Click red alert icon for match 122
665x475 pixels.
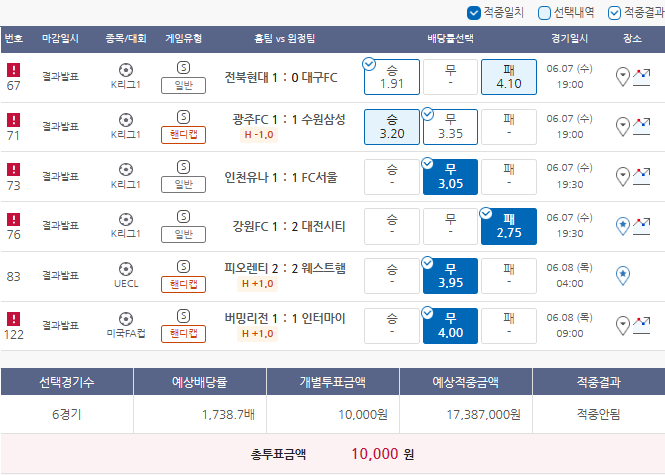[14, 319]
